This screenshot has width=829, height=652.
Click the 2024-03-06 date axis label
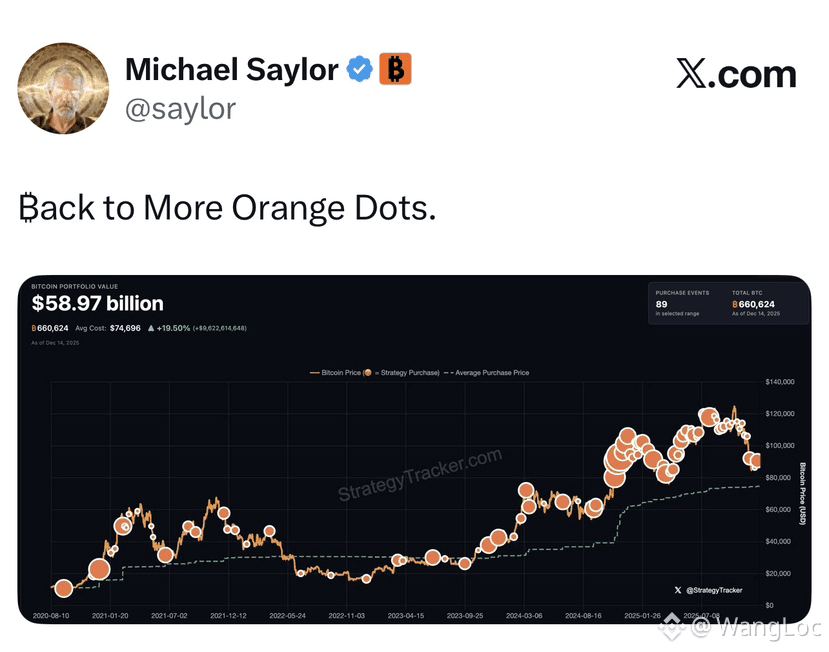pyautogui.click(x=524, y=616)
